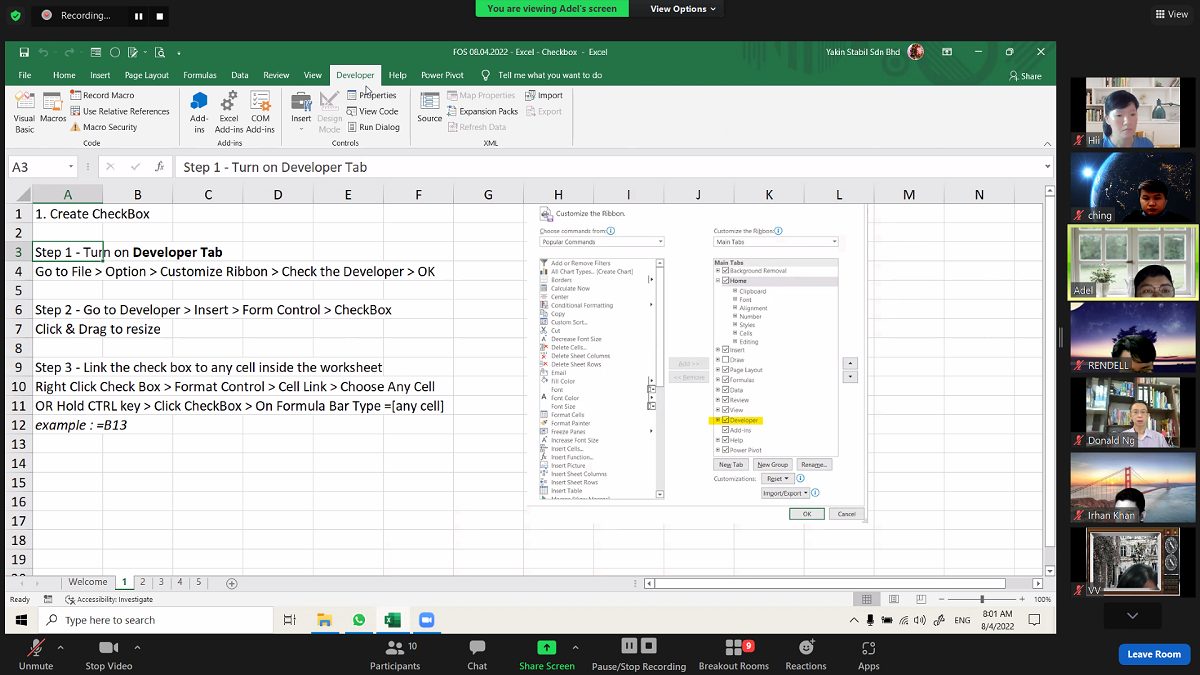The width and height of the screenshot is (1200, 675).
Task: Click the Insert Function fx button
Action: [x=159, y=167]
